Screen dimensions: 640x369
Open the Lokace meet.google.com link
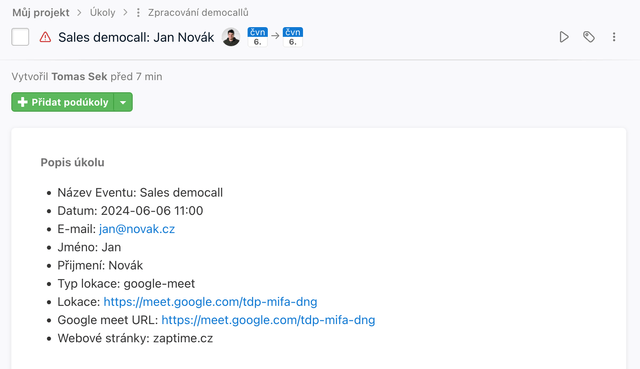click(x=210, y=302)
